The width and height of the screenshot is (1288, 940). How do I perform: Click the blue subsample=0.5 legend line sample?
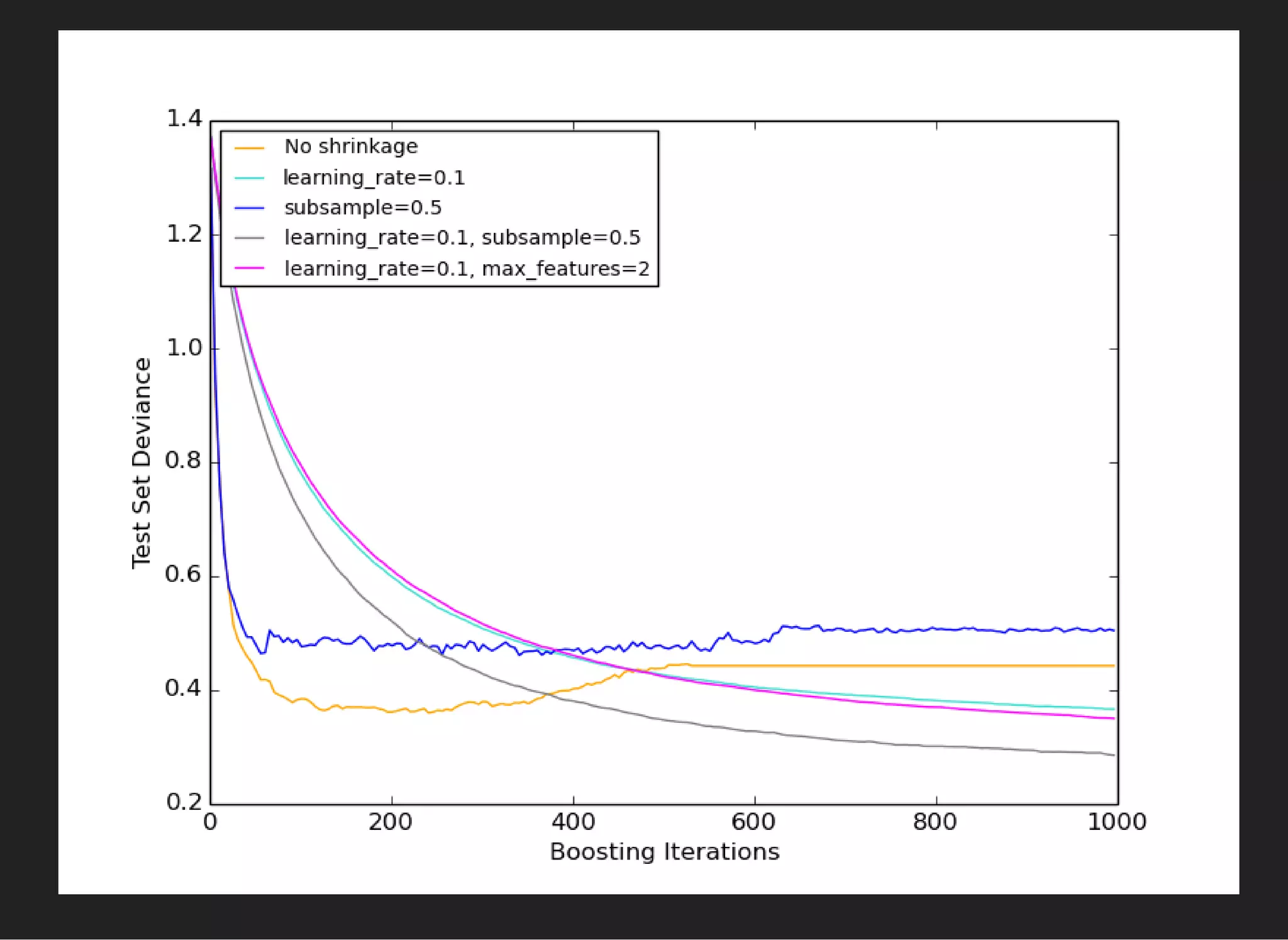point(249,208)
